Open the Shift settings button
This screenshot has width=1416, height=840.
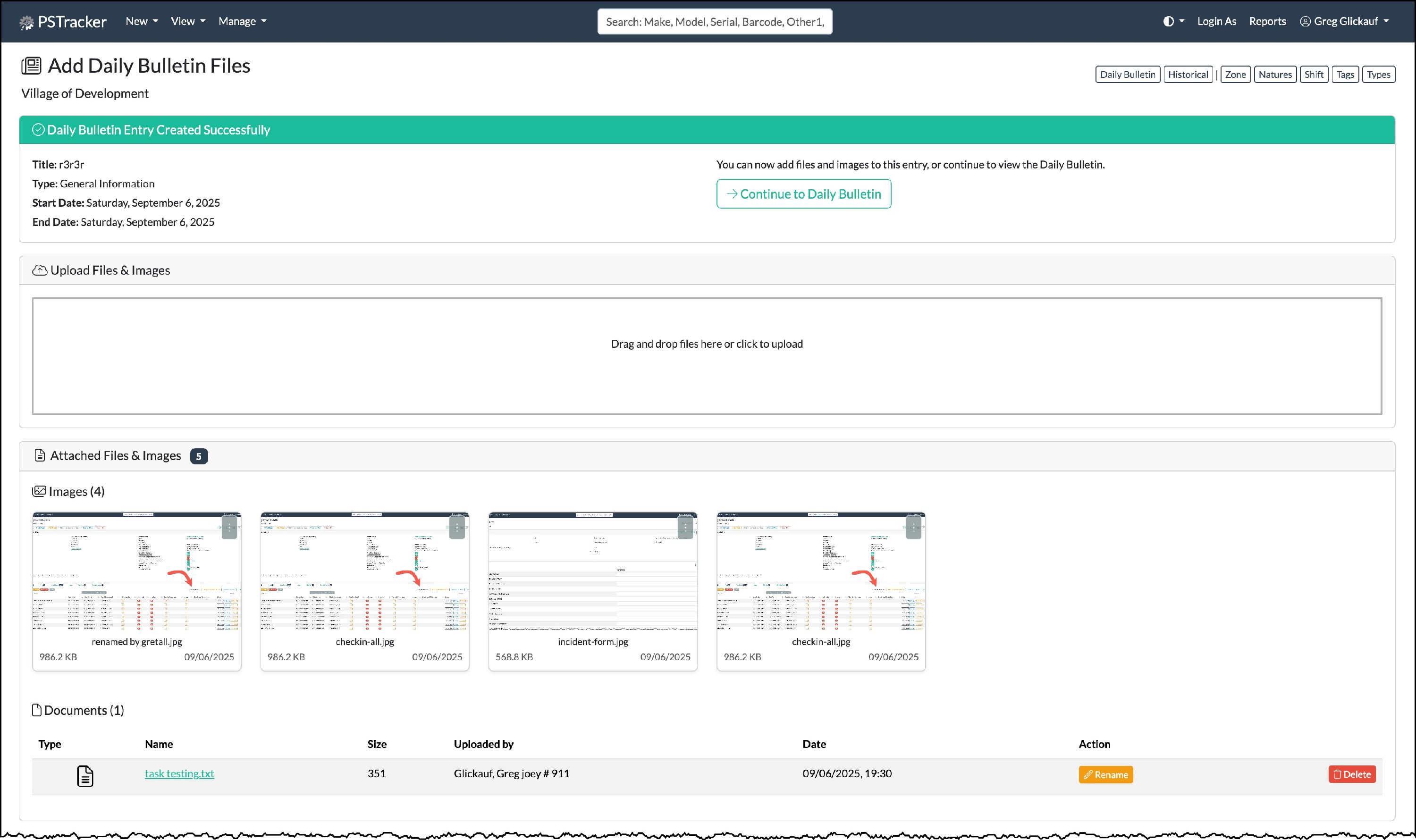tap(1314, 74)
